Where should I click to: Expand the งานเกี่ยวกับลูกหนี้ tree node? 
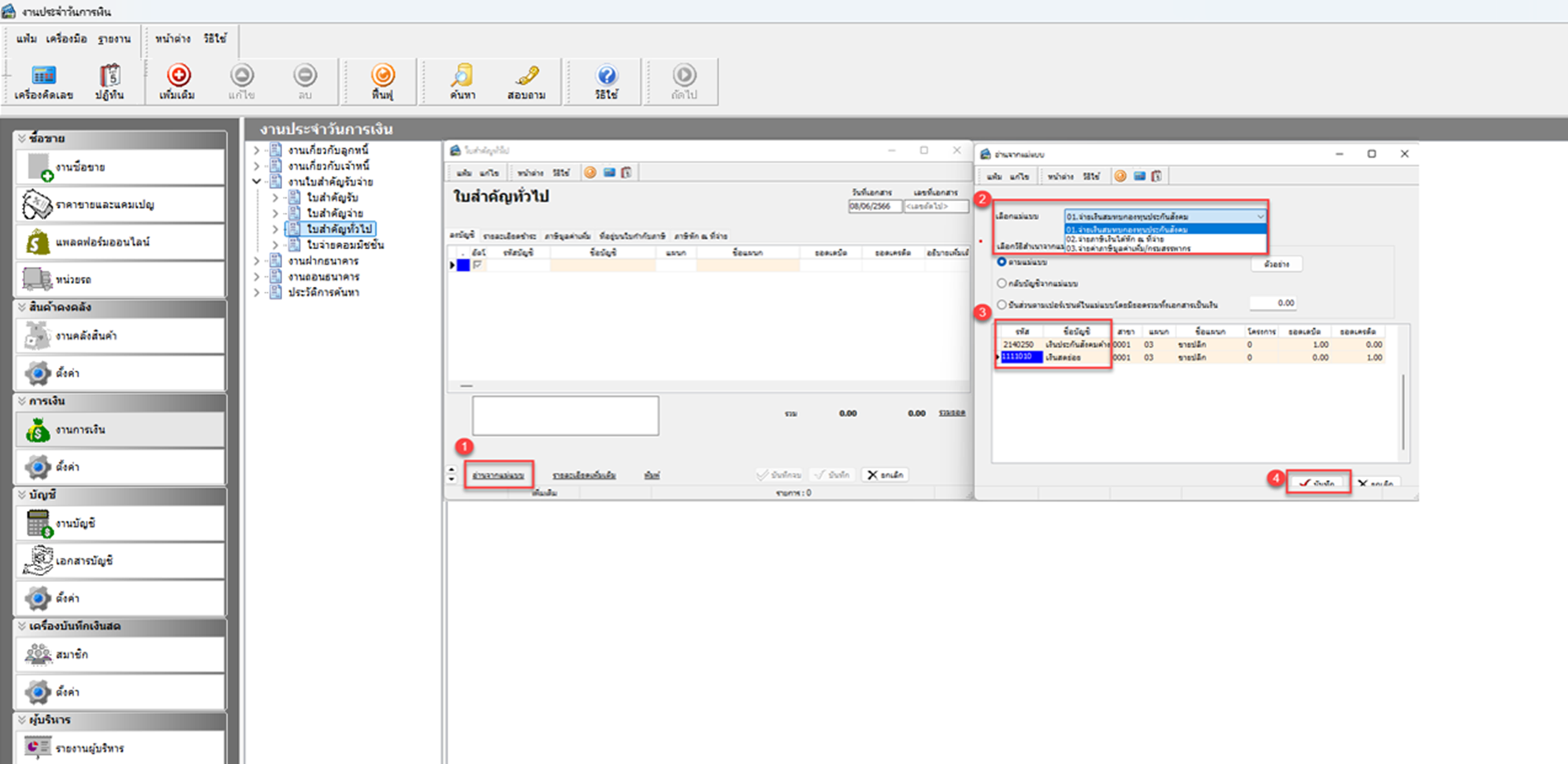257,150
